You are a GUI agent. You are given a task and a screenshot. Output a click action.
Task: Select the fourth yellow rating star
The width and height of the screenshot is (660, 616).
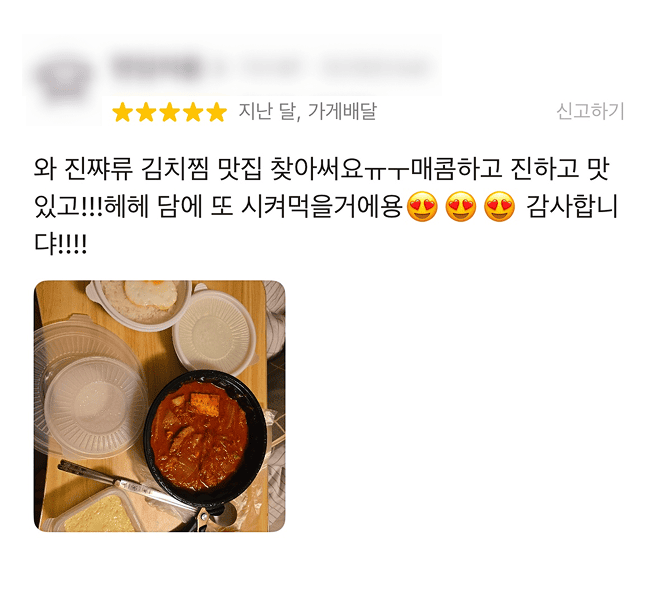click(193, 112)
